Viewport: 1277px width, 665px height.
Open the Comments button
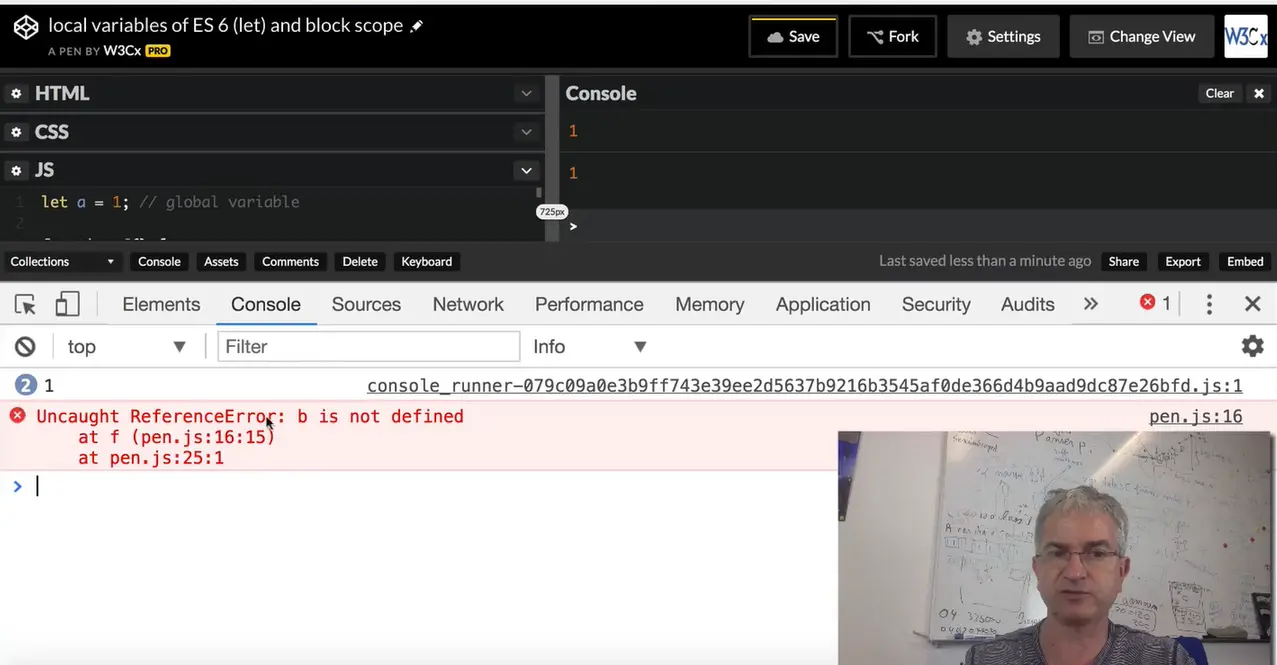pyautogui.click(x=290, y=261)
